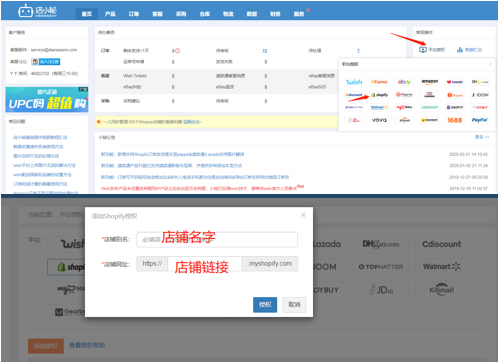499x362 pixels.
Task: Choose JOOM in the platform popup
Action: (480, 95)
